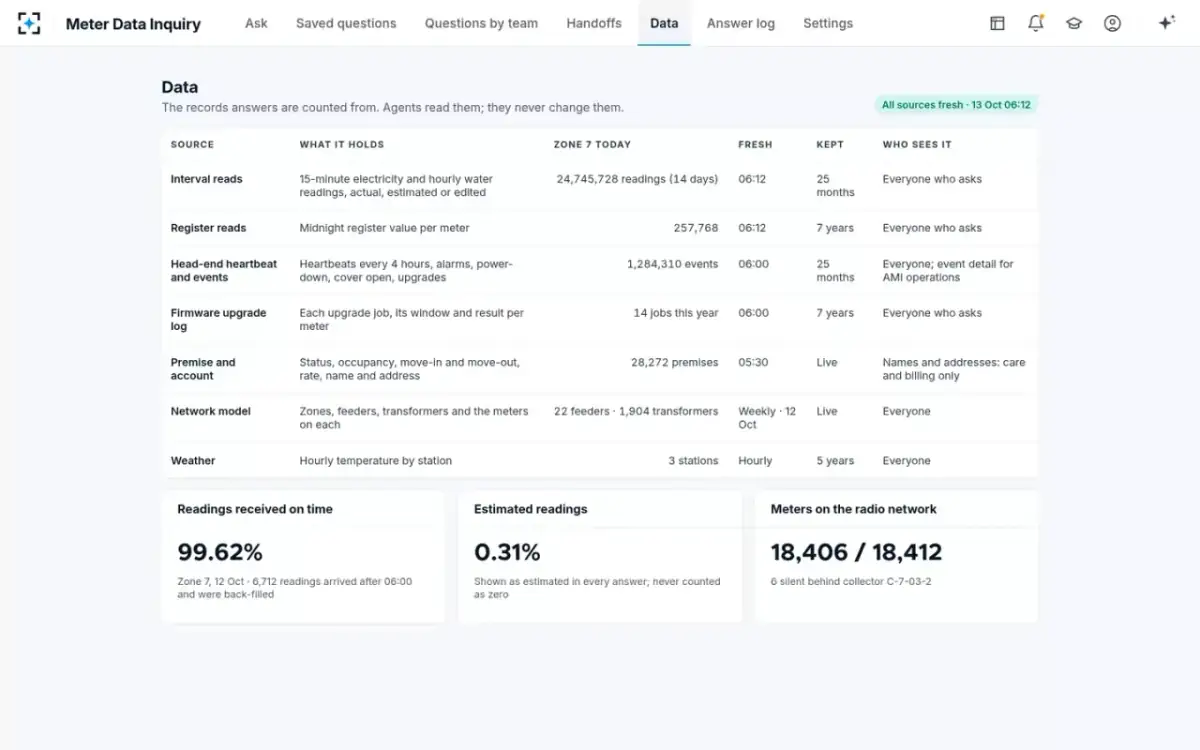This screenshot has width=1200, height=750.
Task: Open the layout panel icon
Action: tap(997, 23)
